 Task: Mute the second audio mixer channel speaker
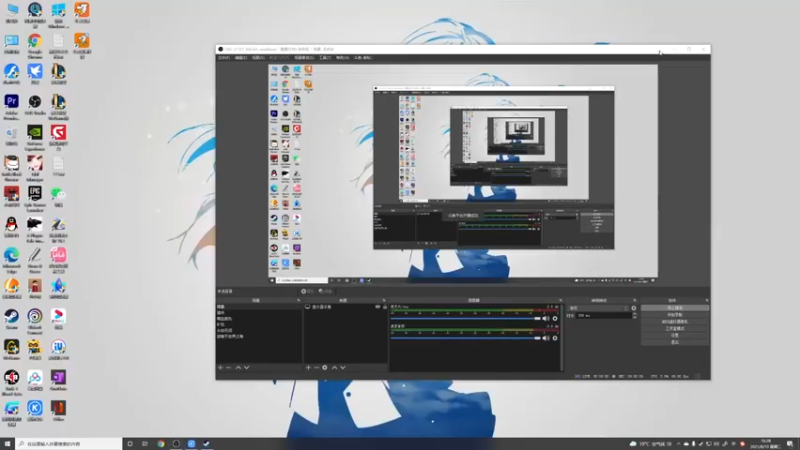546,338
